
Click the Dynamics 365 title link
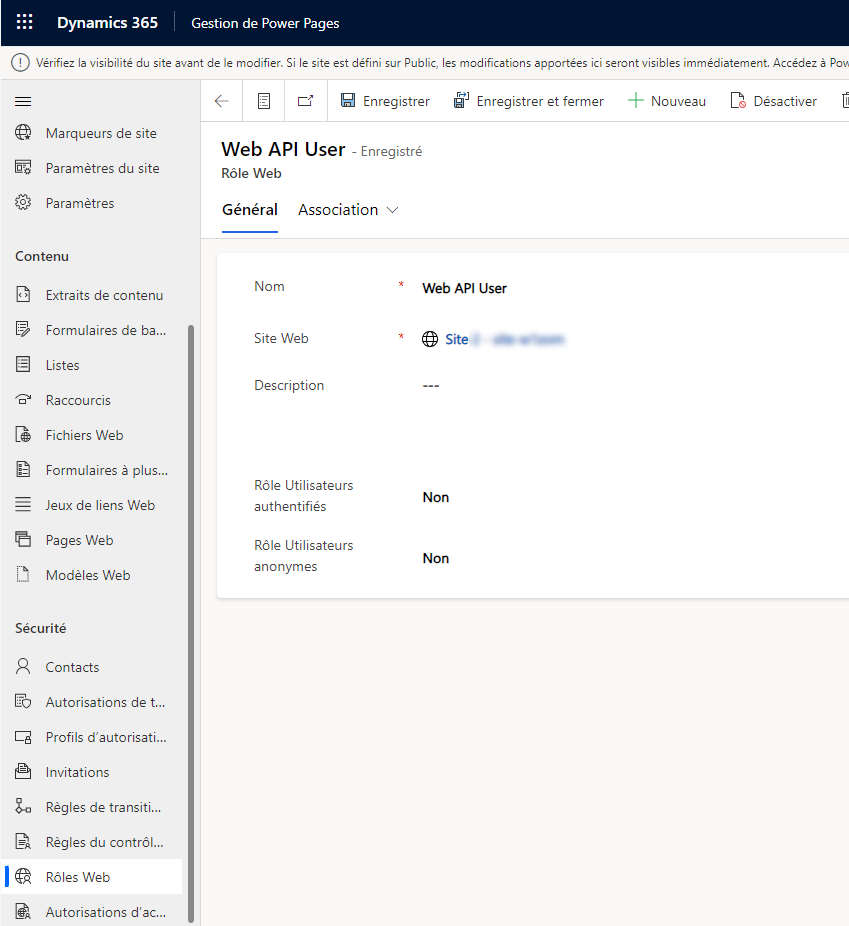coord(107,22)
